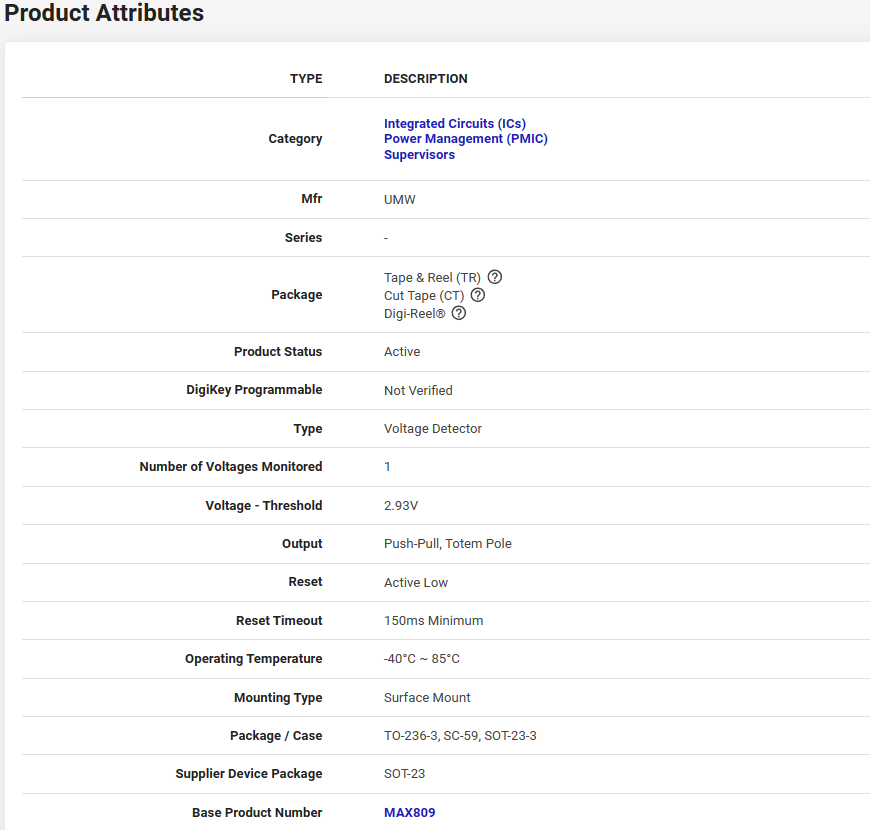
Task: Click the 2.93V threshold value
Action: [403, 506]
